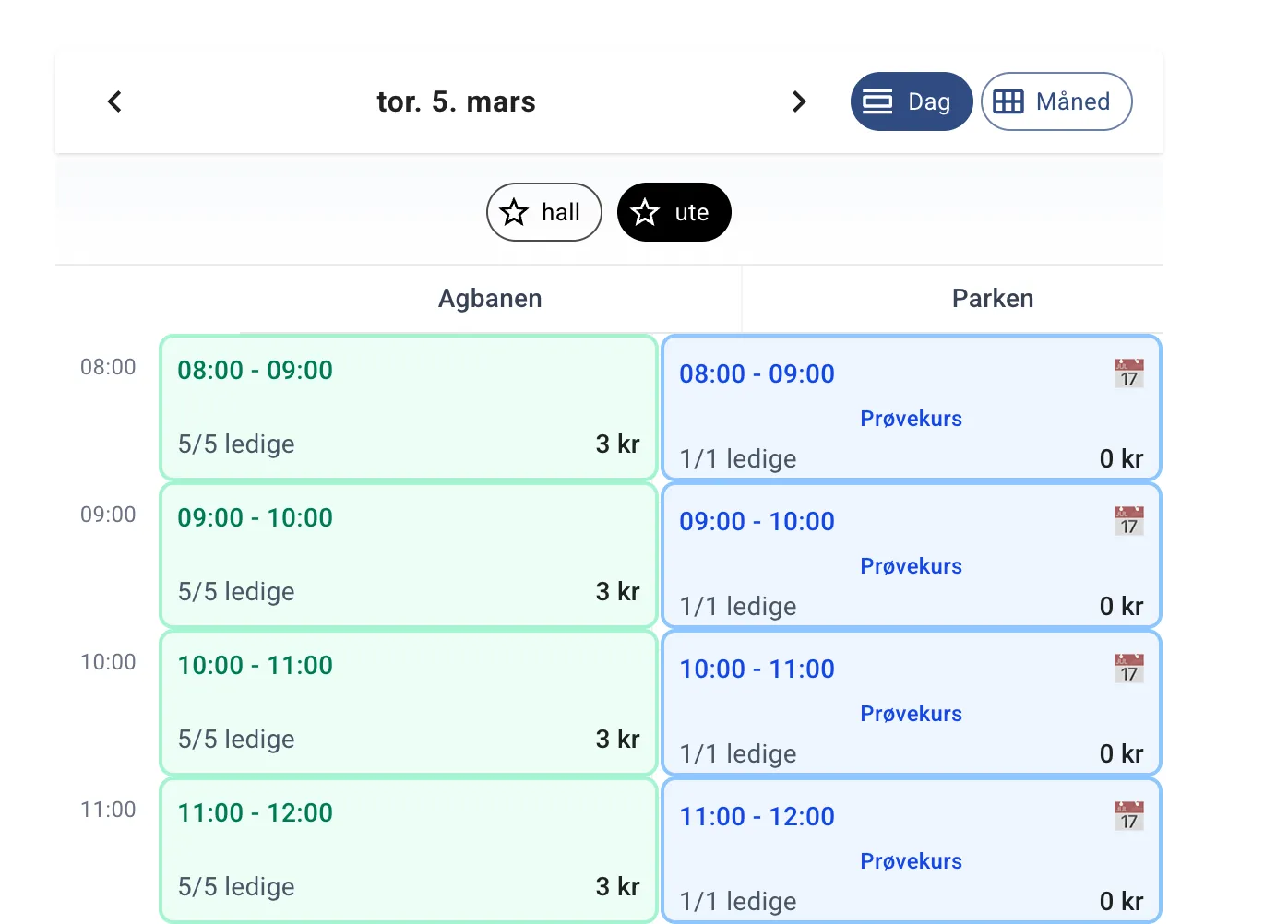Enable the hall category filter
This screenshot has width=1288, height=924.
(x=543, y=212)
